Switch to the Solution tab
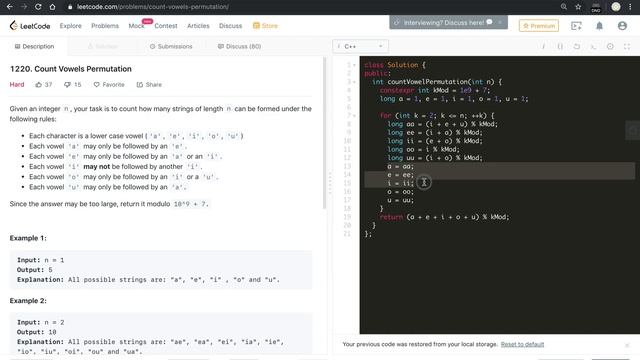Viewport: 640px width, 360px height. coord(103,47)
